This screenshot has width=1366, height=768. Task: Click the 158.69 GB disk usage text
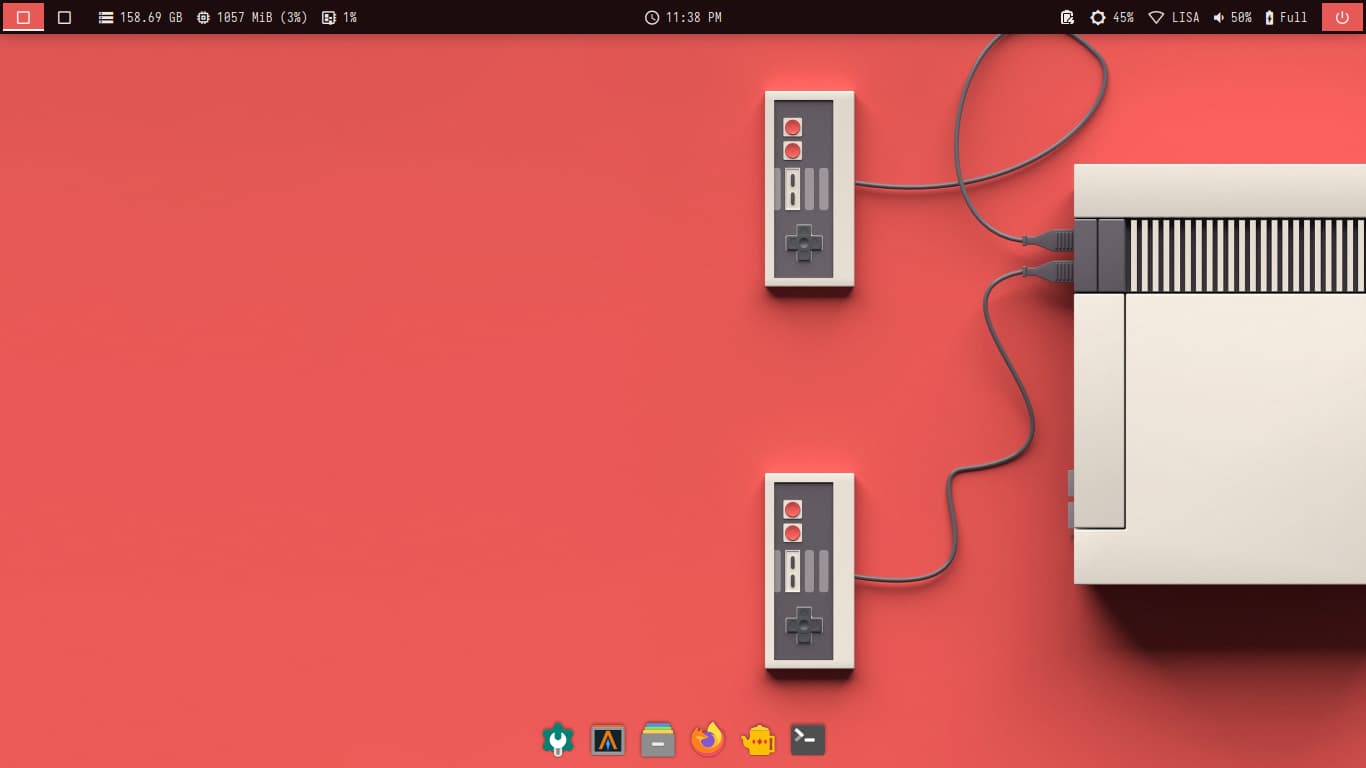[x=151, y=18]
